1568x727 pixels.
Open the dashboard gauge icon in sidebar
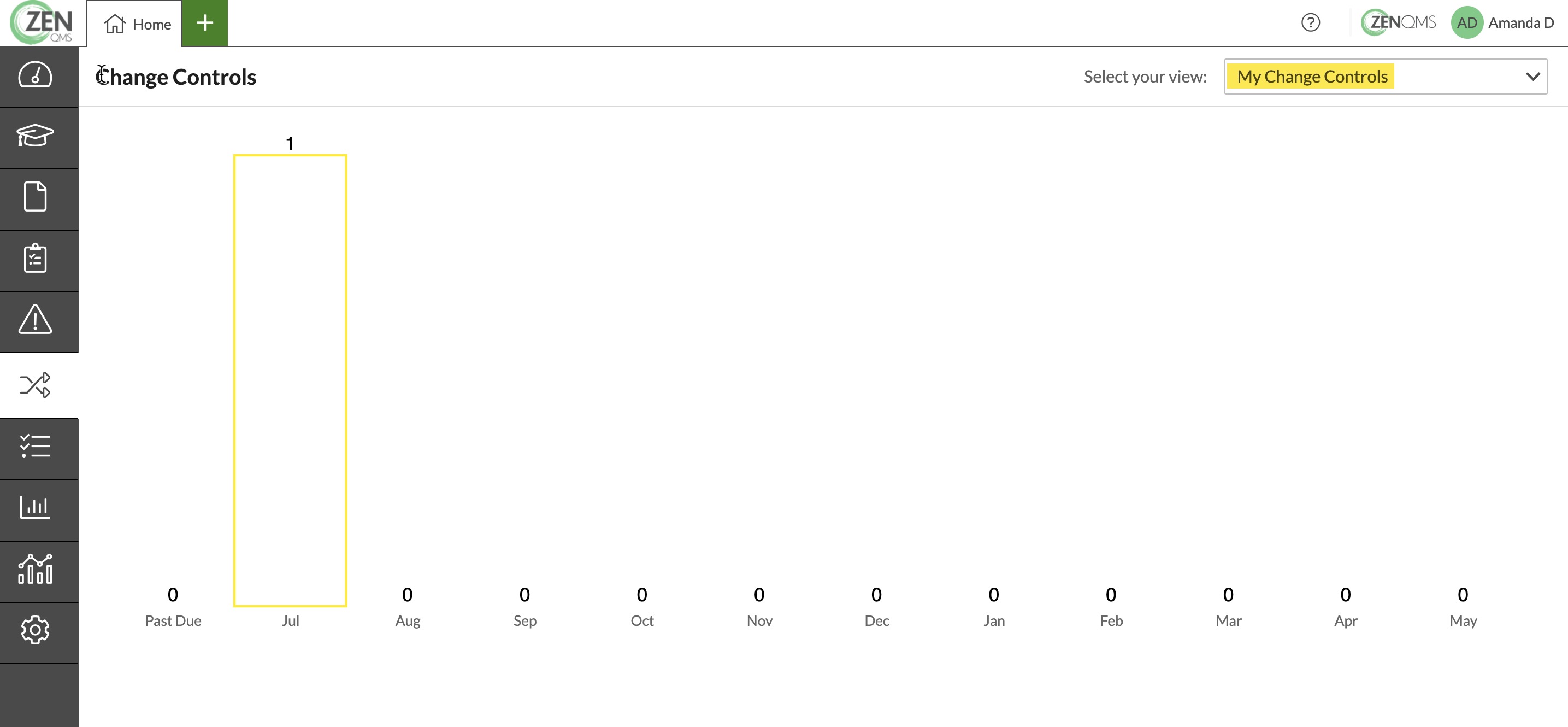(36, 76)
